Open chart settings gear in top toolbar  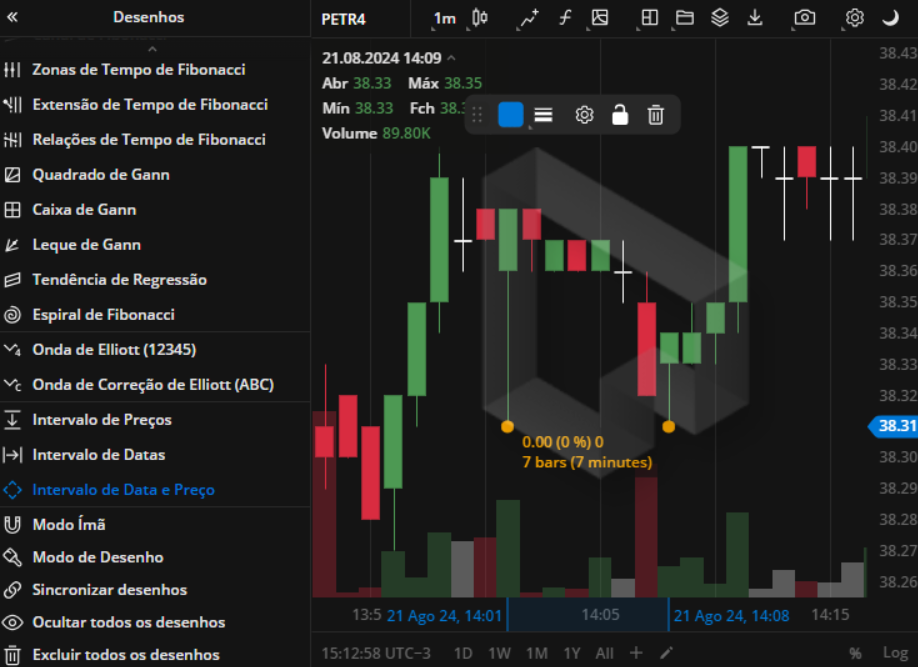coord(855,18)
